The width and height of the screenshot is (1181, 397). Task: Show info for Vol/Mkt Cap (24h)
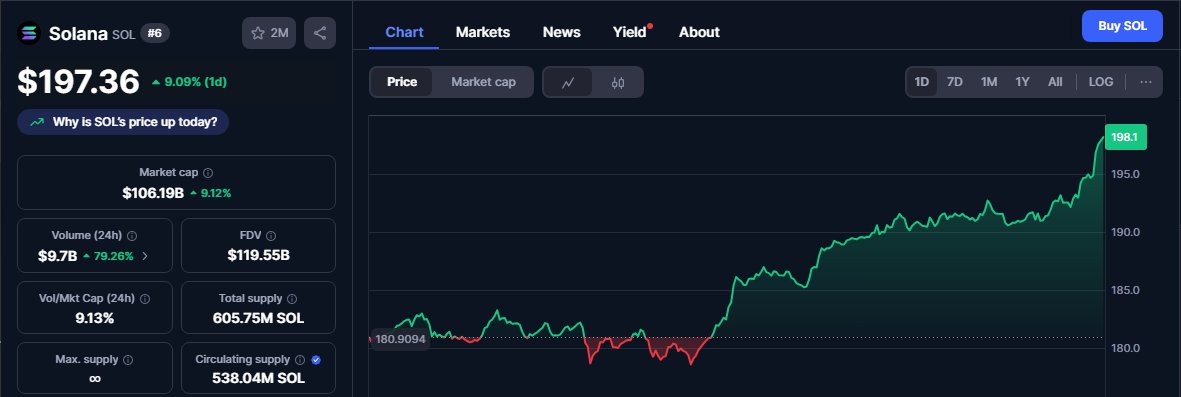(145, 299)
